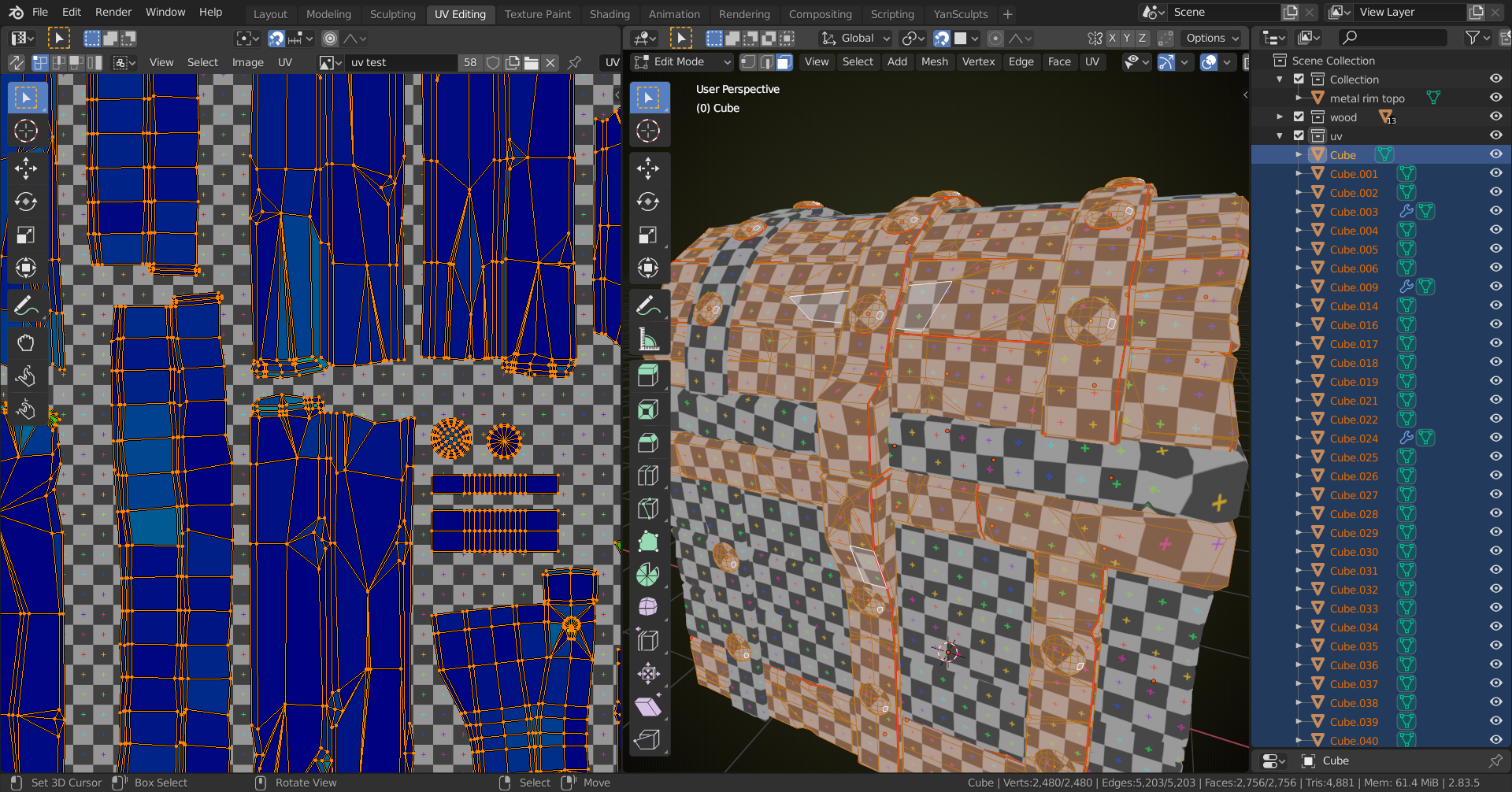Select the Loop Cut tool
This screenshot has width=1512, height=792.
click(x=648, y=476)
